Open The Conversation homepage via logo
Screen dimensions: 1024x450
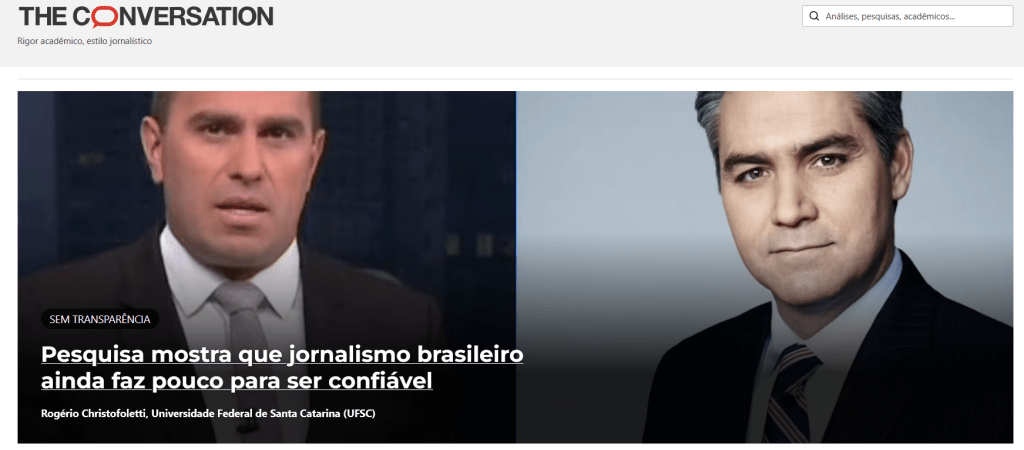(x=146, y=16)
